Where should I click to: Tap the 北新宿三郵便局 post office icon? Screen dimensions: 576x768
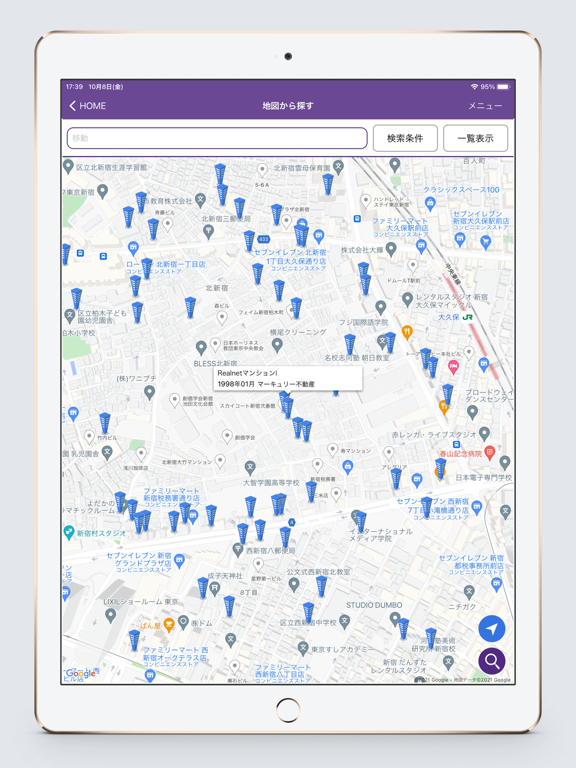coord(209,232)
